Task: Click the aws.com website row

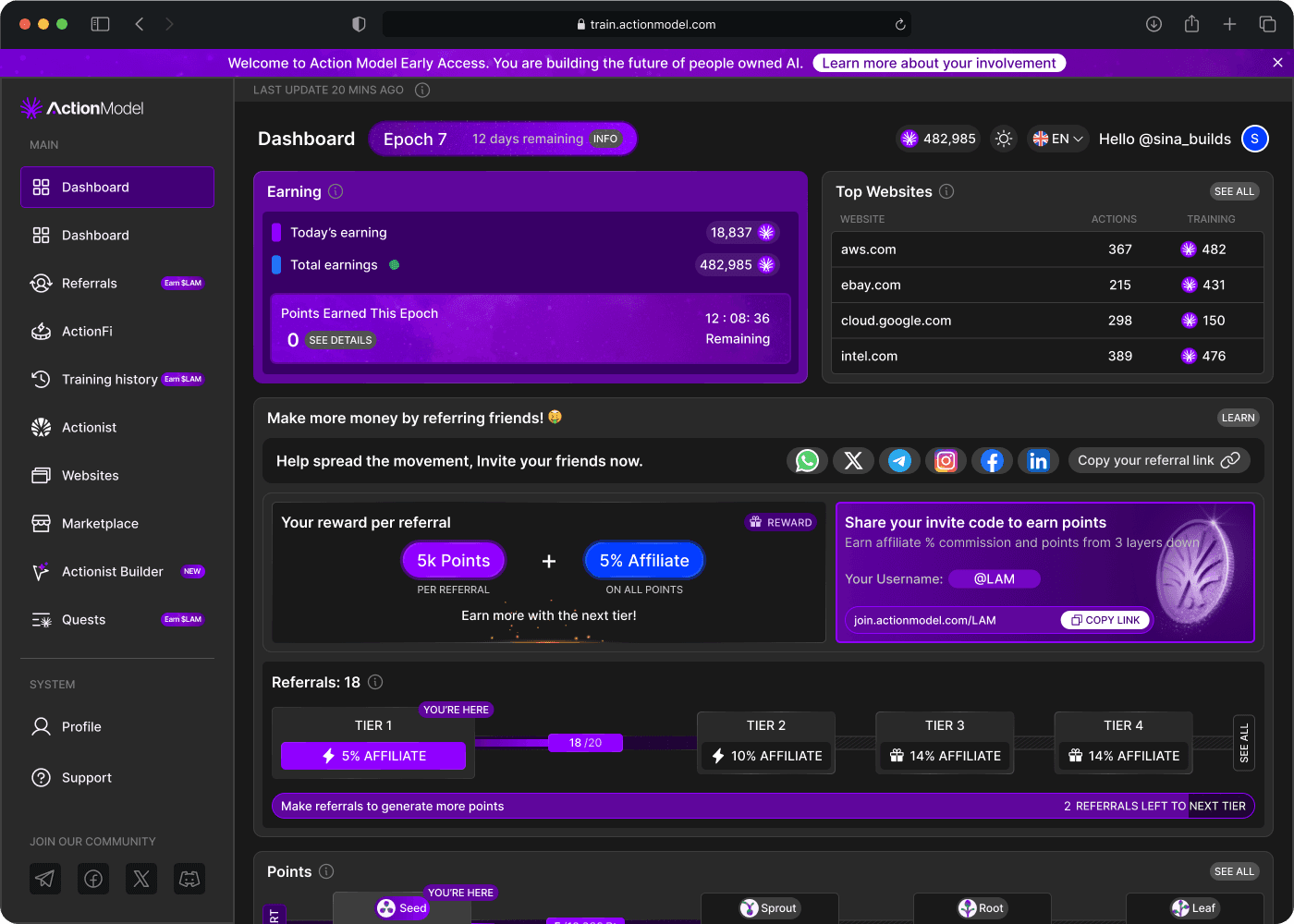Action: [x=1047, y=249]
